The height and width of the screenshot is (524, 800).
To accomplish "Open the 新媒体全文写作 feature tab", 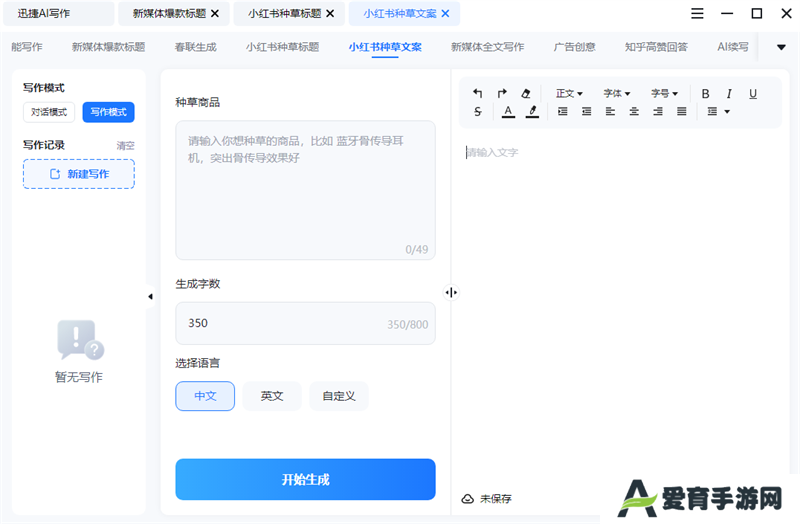I will tap(487, 47).
